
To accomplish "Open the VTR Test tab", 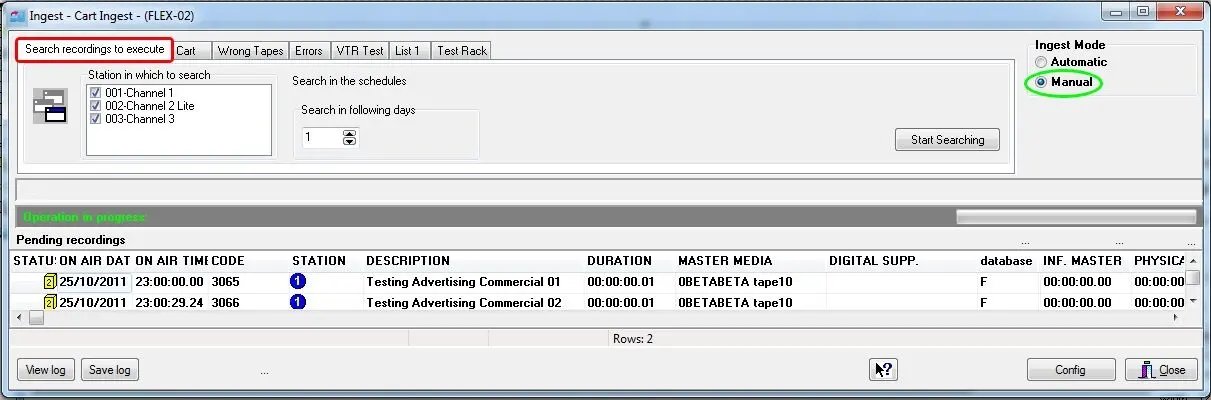I will click(x=360, y=51).
